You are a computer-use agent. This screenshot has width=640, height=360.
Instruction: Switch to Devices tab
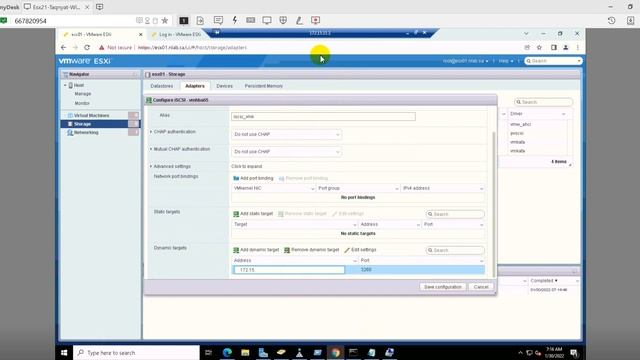tap(224, 86)
